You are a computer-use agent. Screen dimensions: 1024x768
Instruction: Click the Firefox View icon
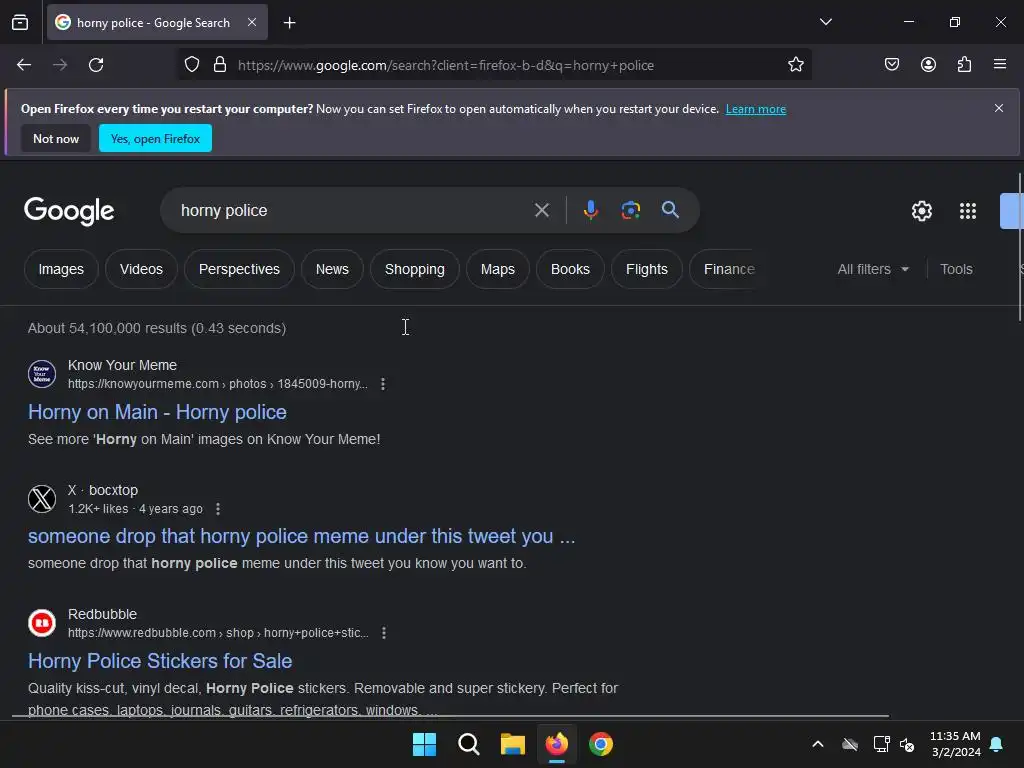[x=20, y=22]
